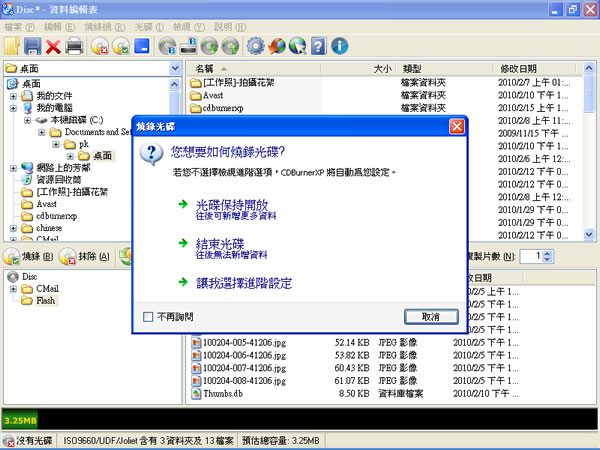The width and height of the screenshot is (600, 450).
Task: Select 讓我選擇進階設定 option
Action: pyautogui.click(x=244, y=283)
